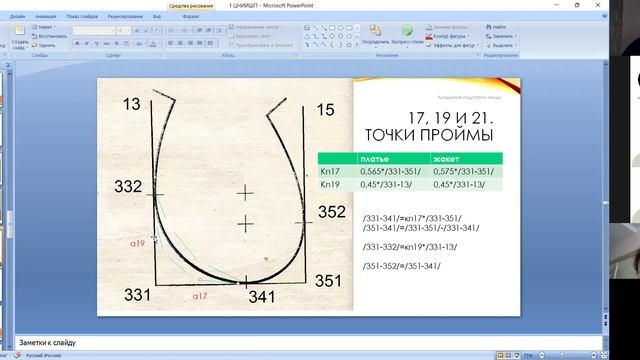
Task: Toggle bold formatting in font group
Action: pos(77,43)
